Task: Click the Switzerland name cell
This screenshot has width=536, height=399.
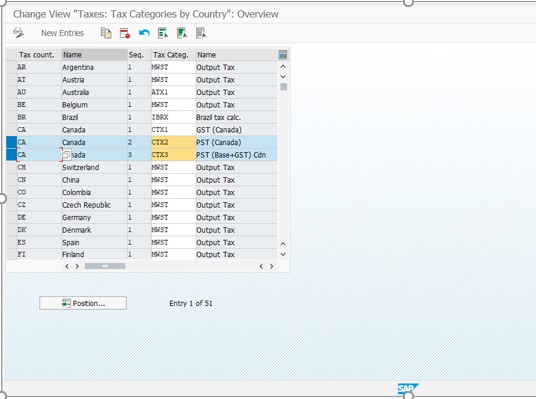Action: (94, 167)
